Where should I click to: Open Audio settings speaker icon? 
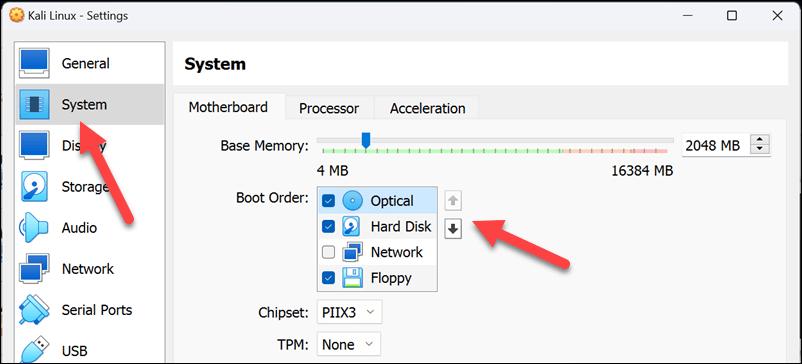tap(34, 228)
